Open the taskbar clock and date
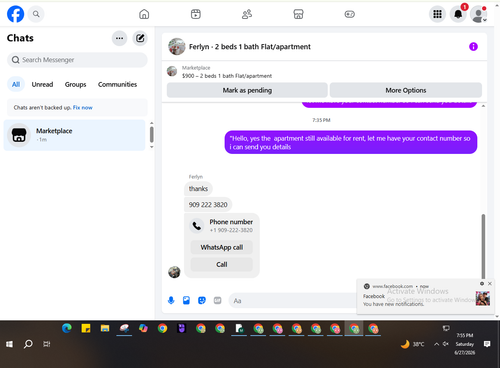The width and height of the screenshot is (500, 368). click(x=465, y=344)
